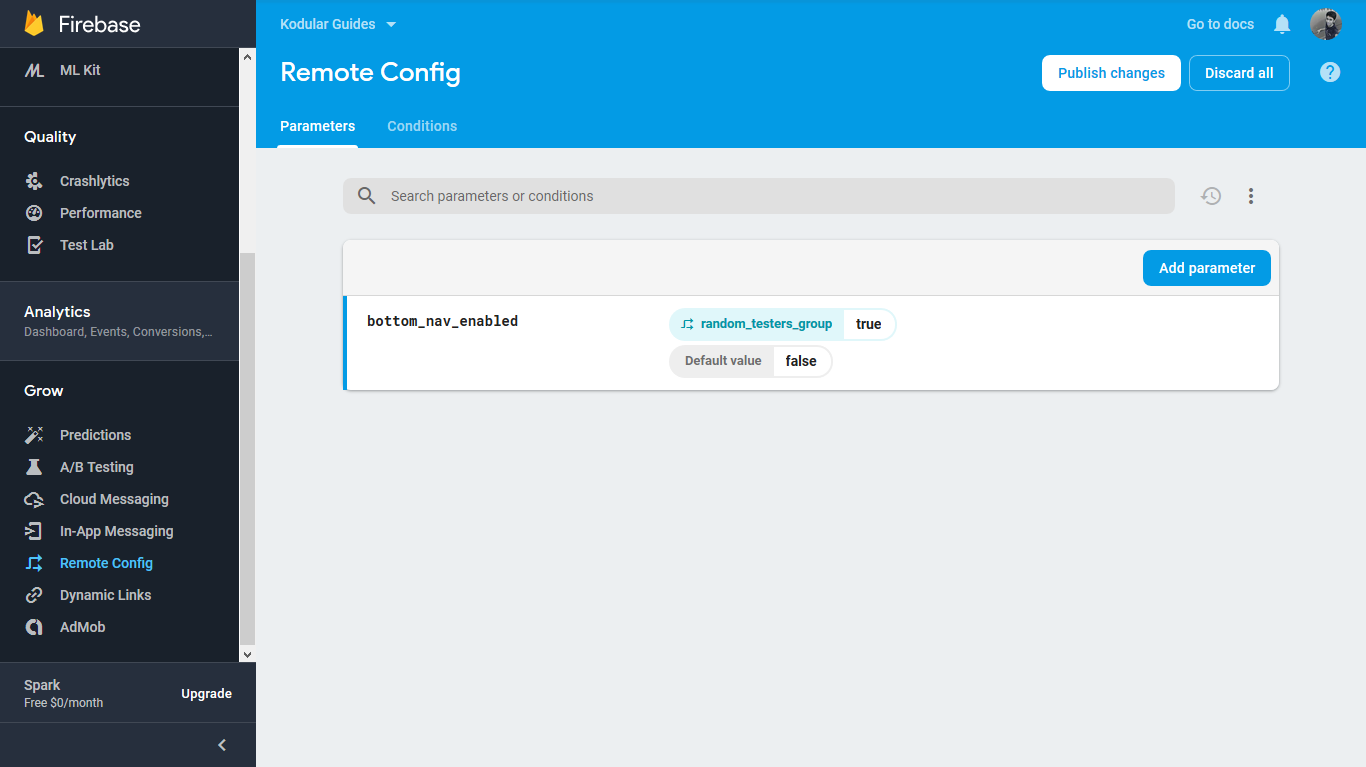
Task: Click the sidebar scrollbar down arrow
Action: coord(248,654)
